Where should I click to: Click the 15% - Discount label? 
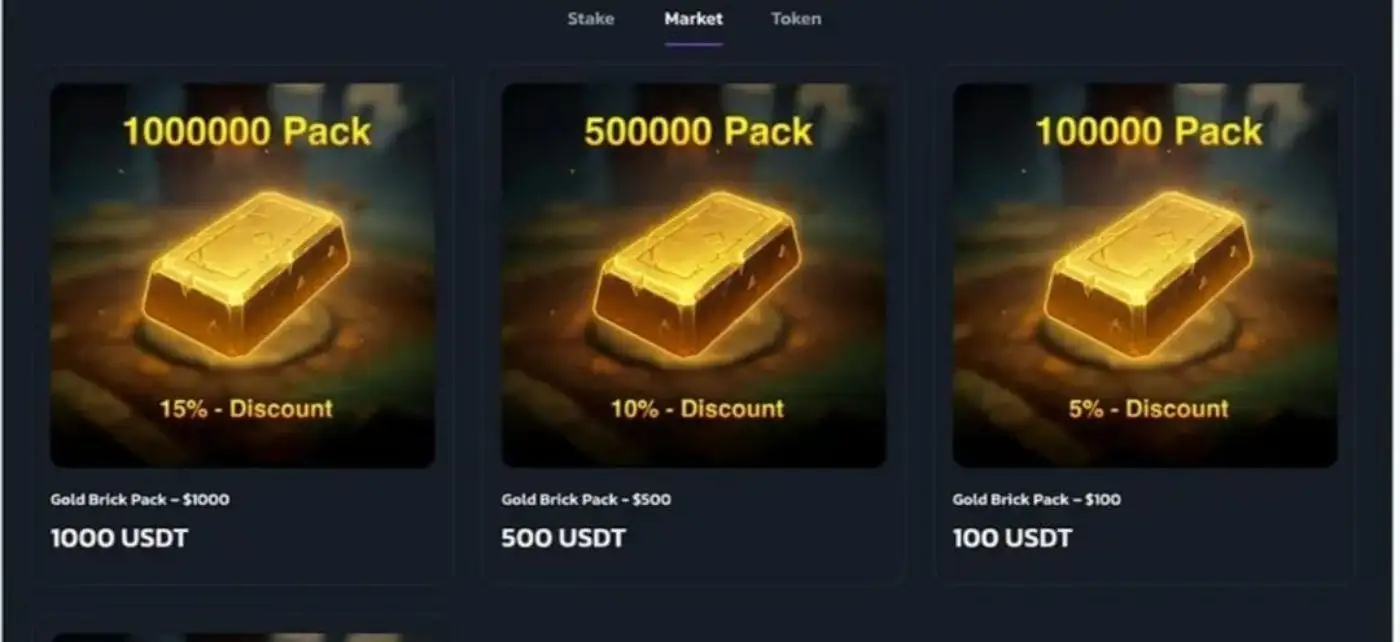(246, 408)
